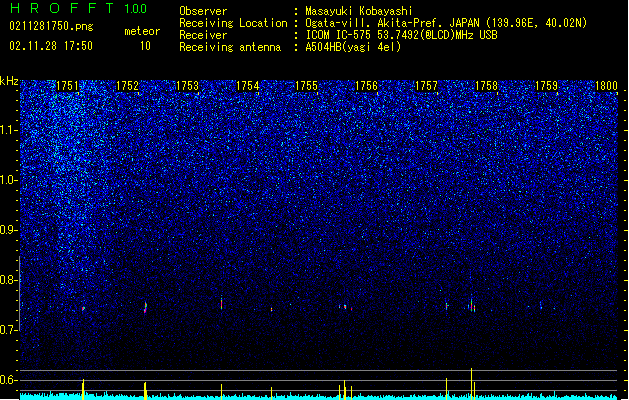Click the 'meteor' count label
Screen dimensions: 629x400
[x=142, y=31]
